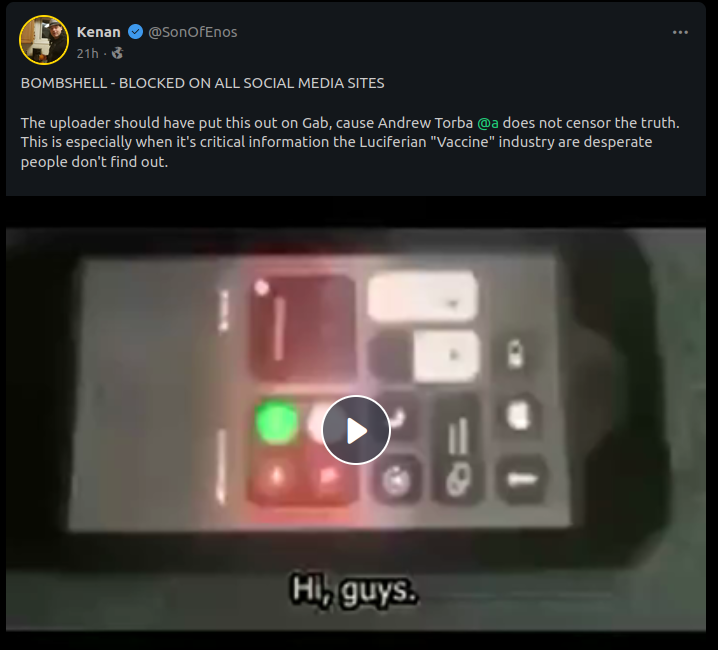Screen dimensions: 718x650
Task: Play the video with center play button
Action: pyautogui.click(x=356, y=430)
